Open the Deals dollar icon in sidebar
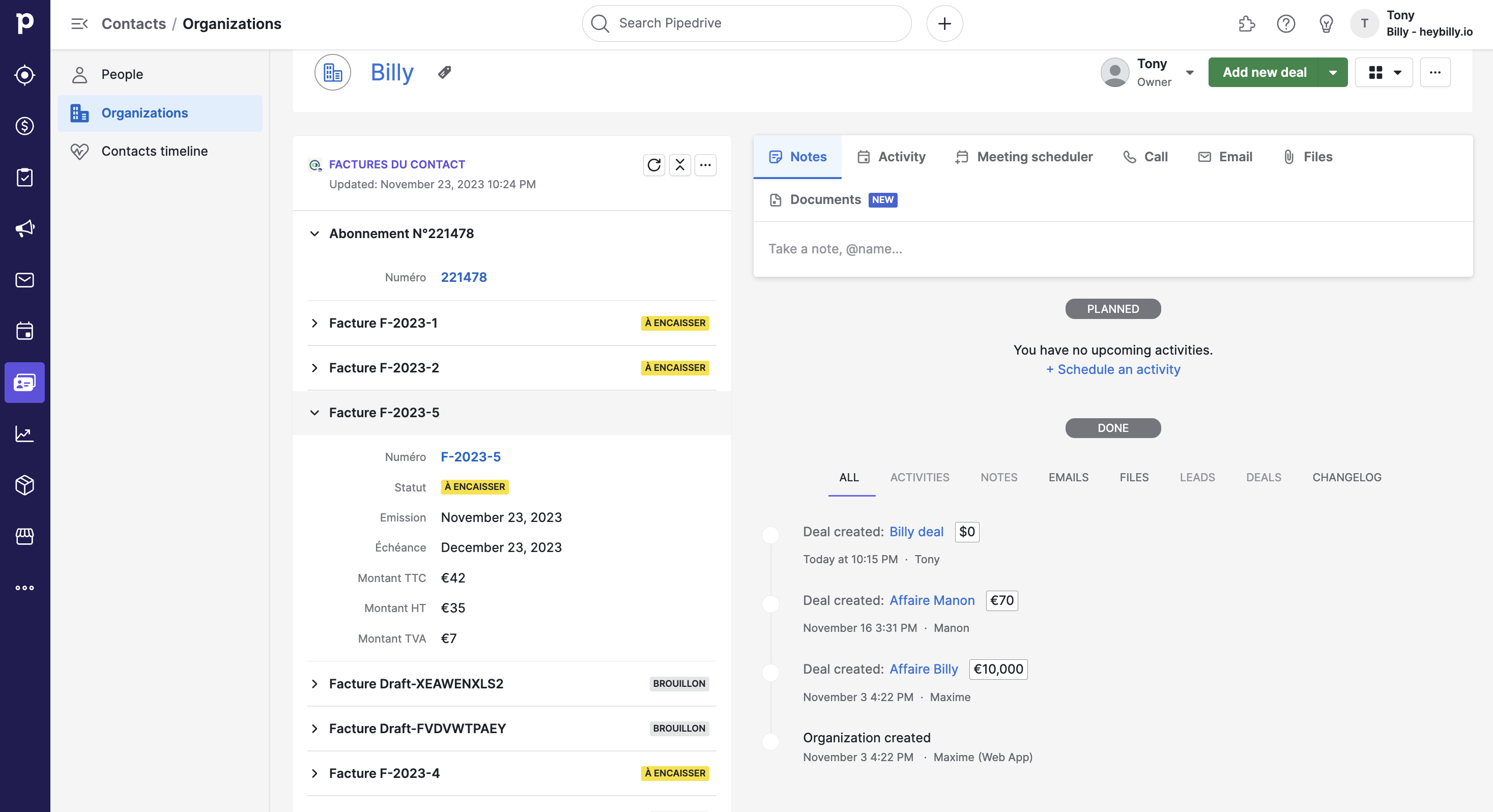 [25, 126]
